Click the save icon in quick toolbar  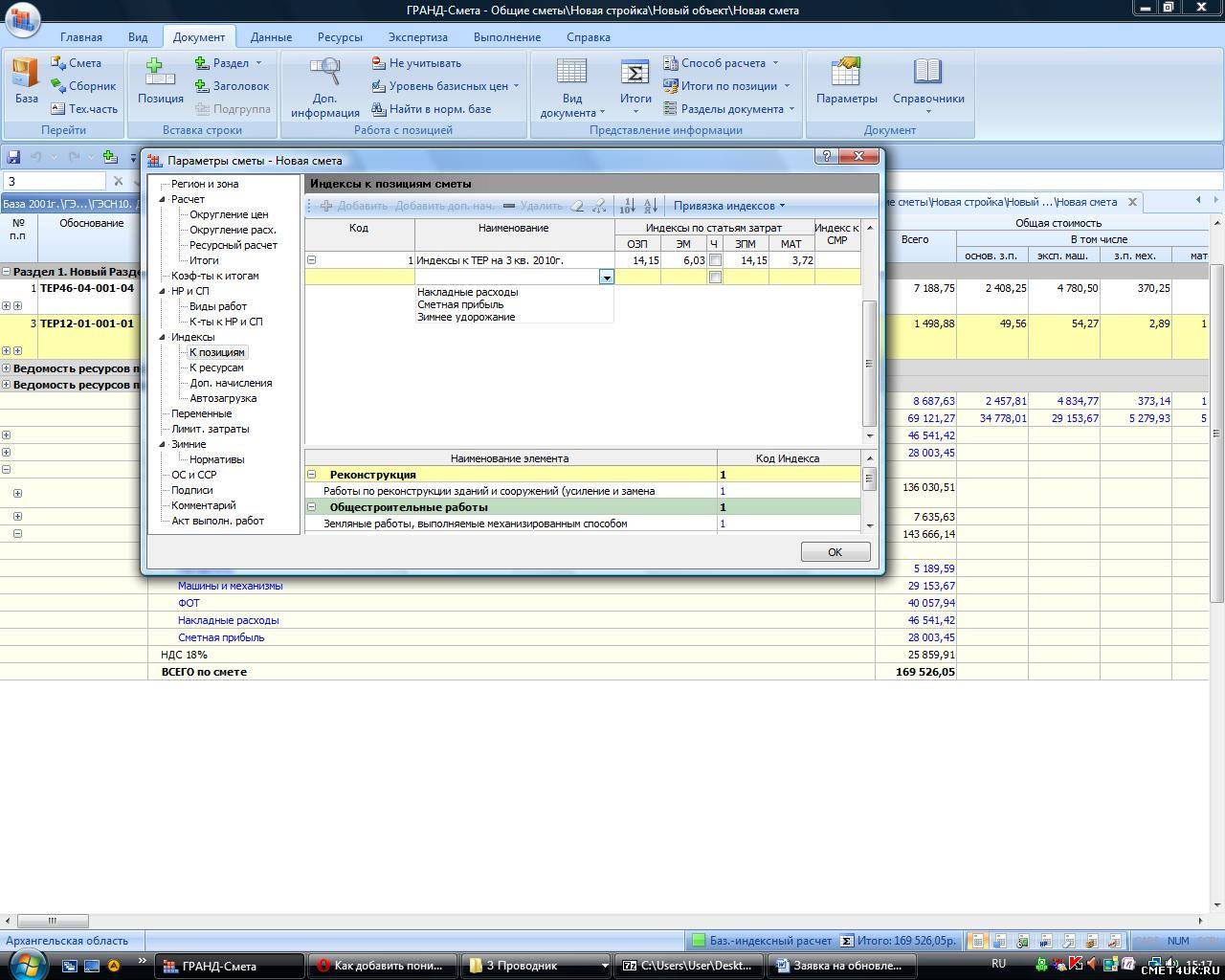[x=13, y=157]
